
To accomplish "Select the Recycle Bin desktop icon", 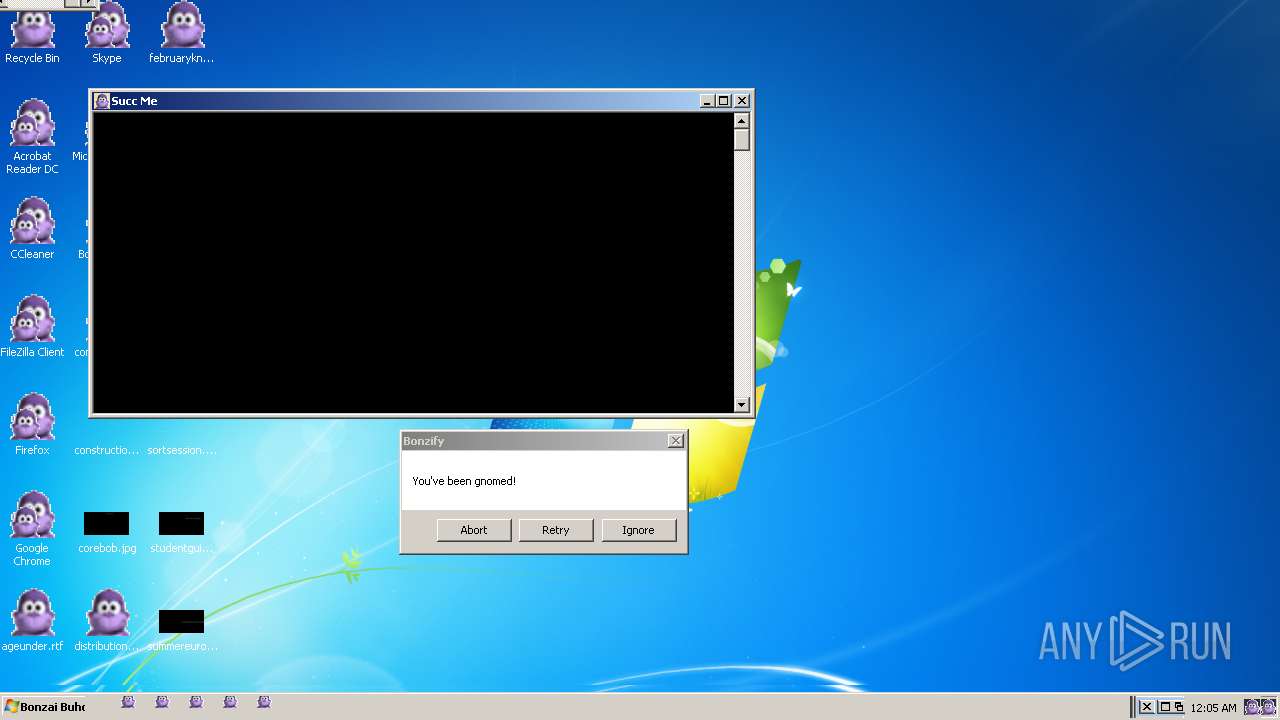I will 32,34.
